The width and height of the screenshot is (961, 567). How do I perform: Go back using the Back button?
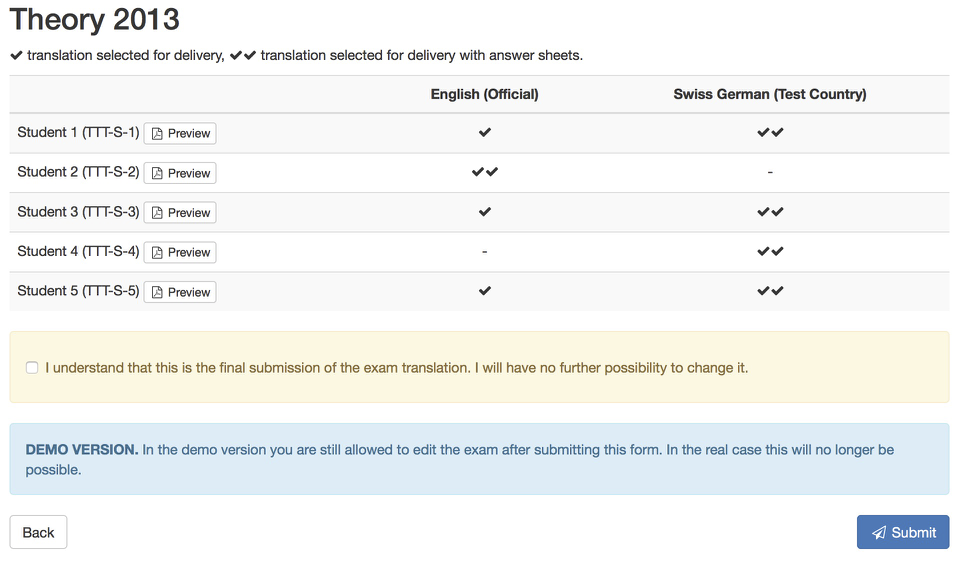[38, 533]
